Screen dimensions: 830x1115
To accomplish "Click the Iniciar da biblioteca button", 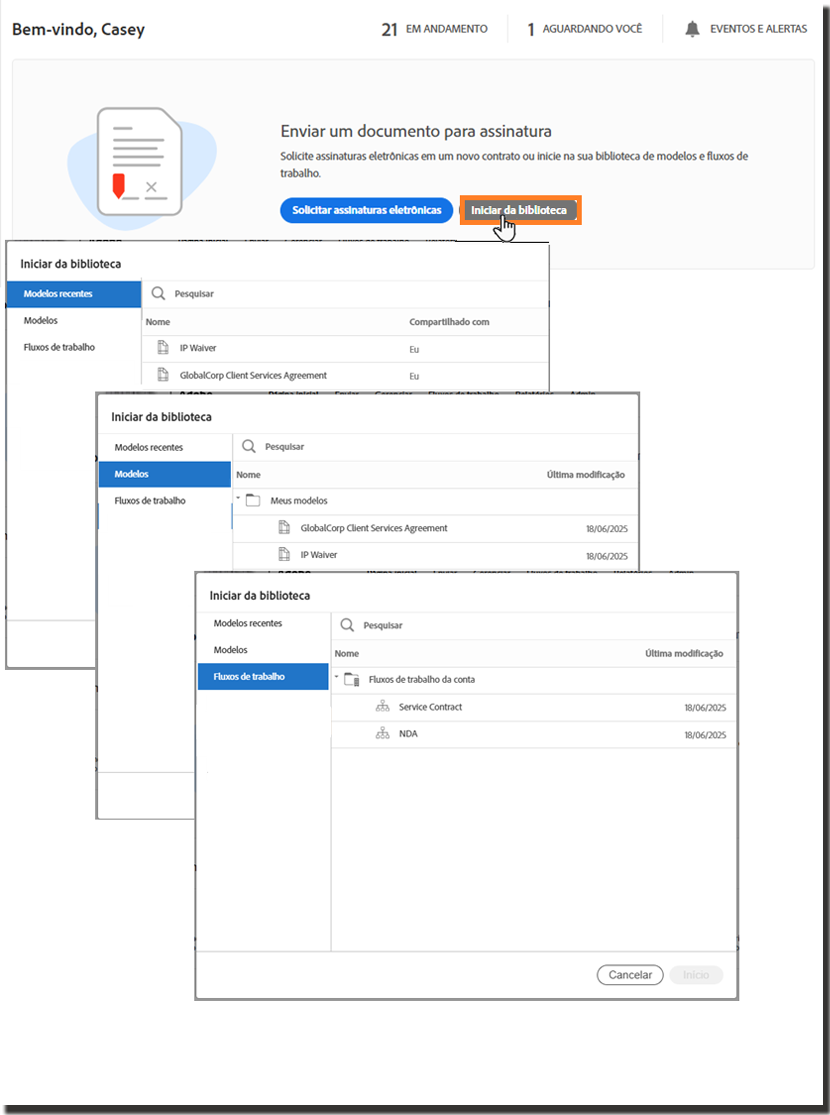I will 519,211.
